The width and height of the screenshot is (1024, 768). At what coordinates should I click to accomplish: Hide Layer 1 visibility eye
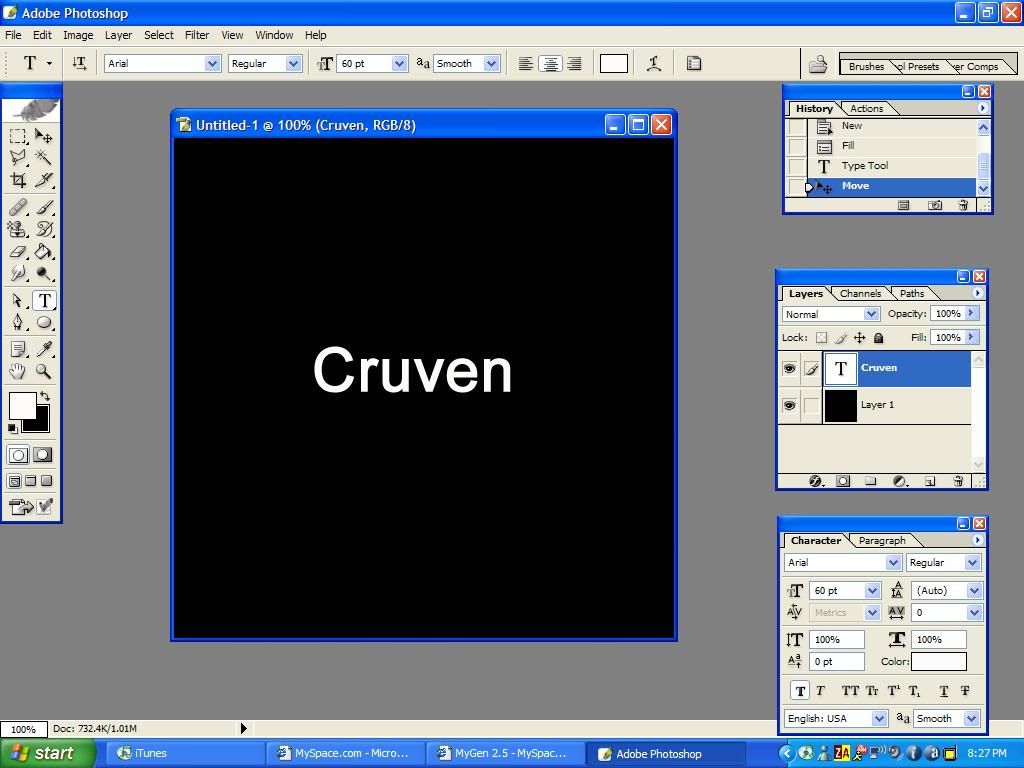pos(789,406)
